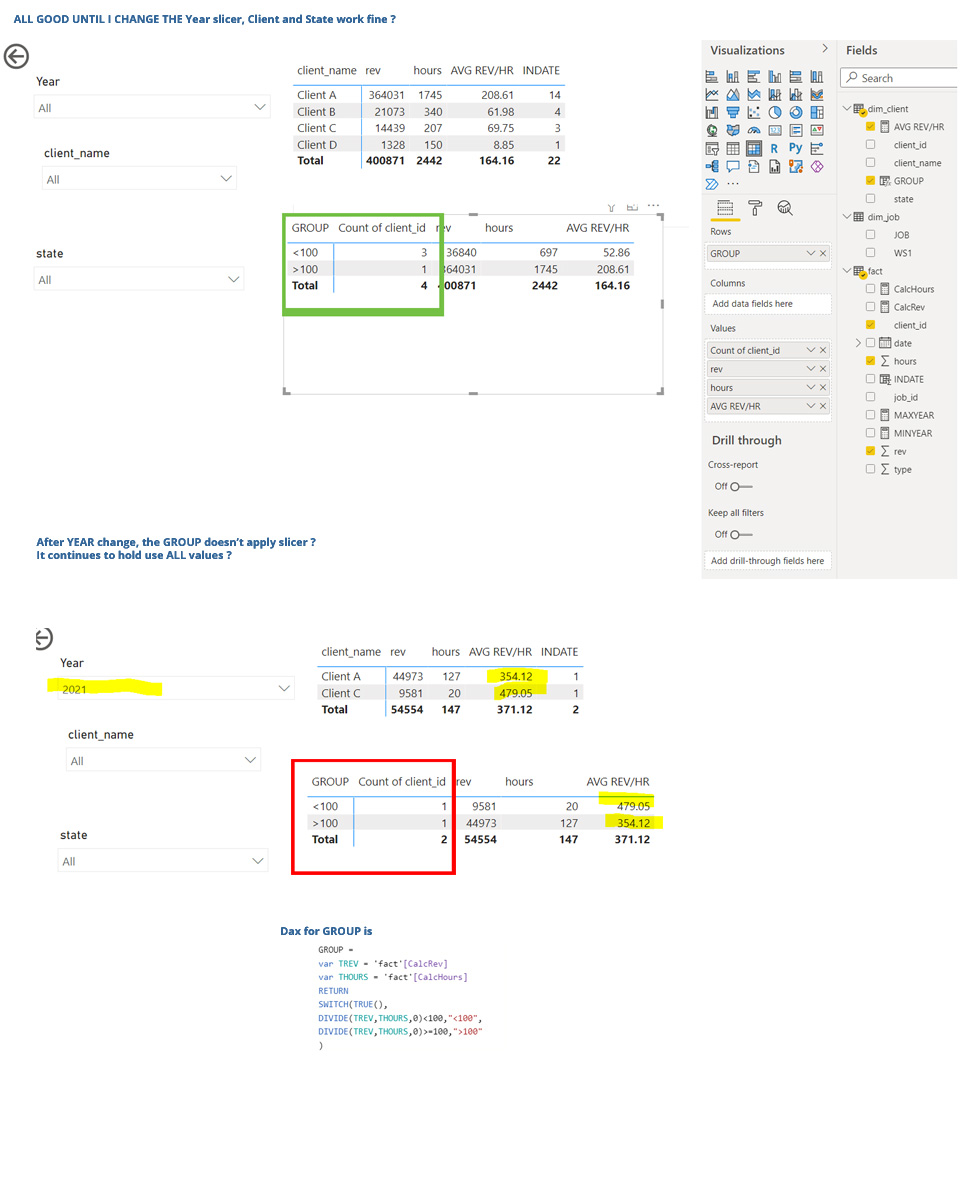Check the client_name field in dim_client

(x=870, y=163)
